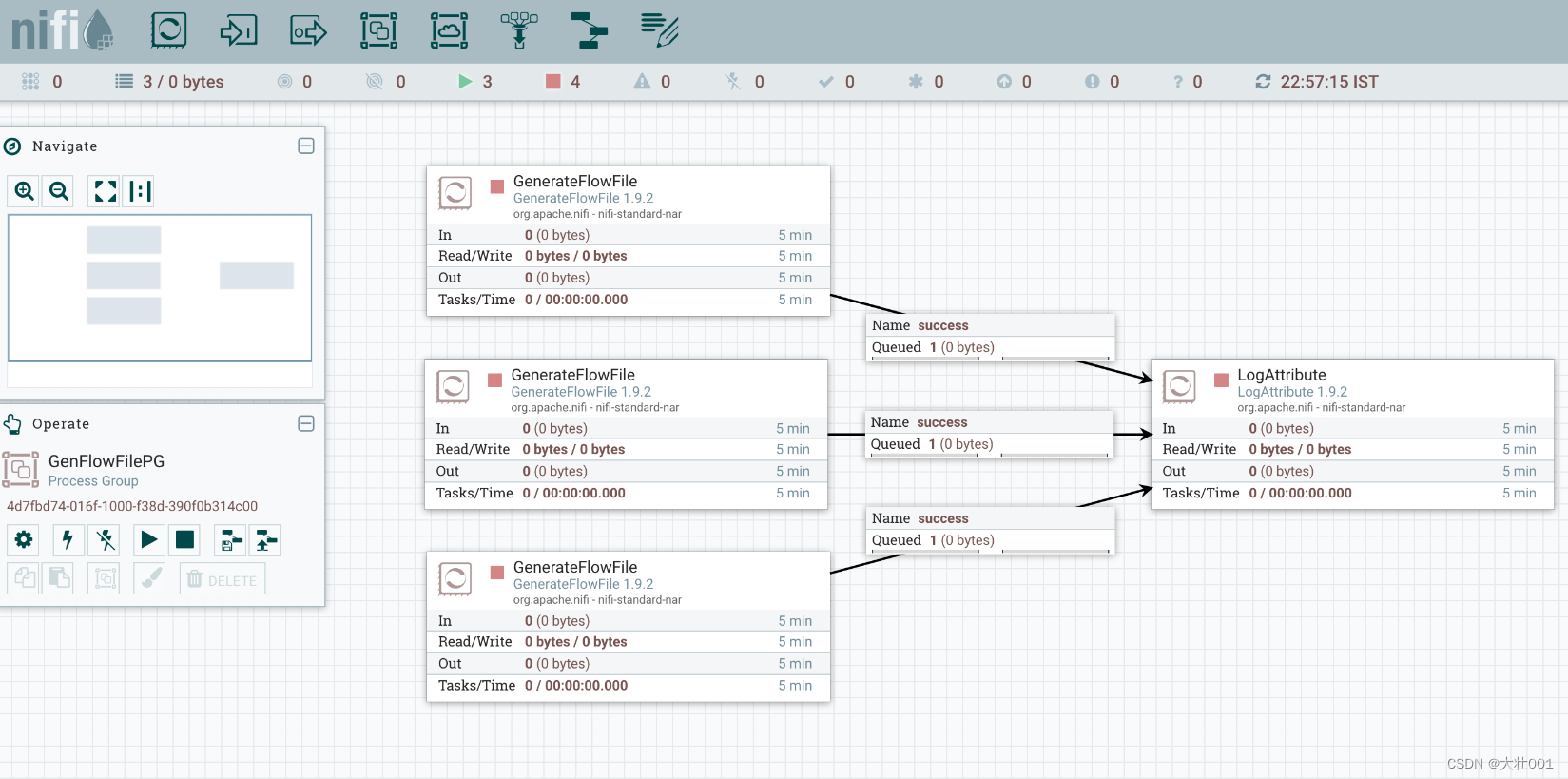Click the stopped components count in status bar
1568x779 pixels.
coord(563,82)
